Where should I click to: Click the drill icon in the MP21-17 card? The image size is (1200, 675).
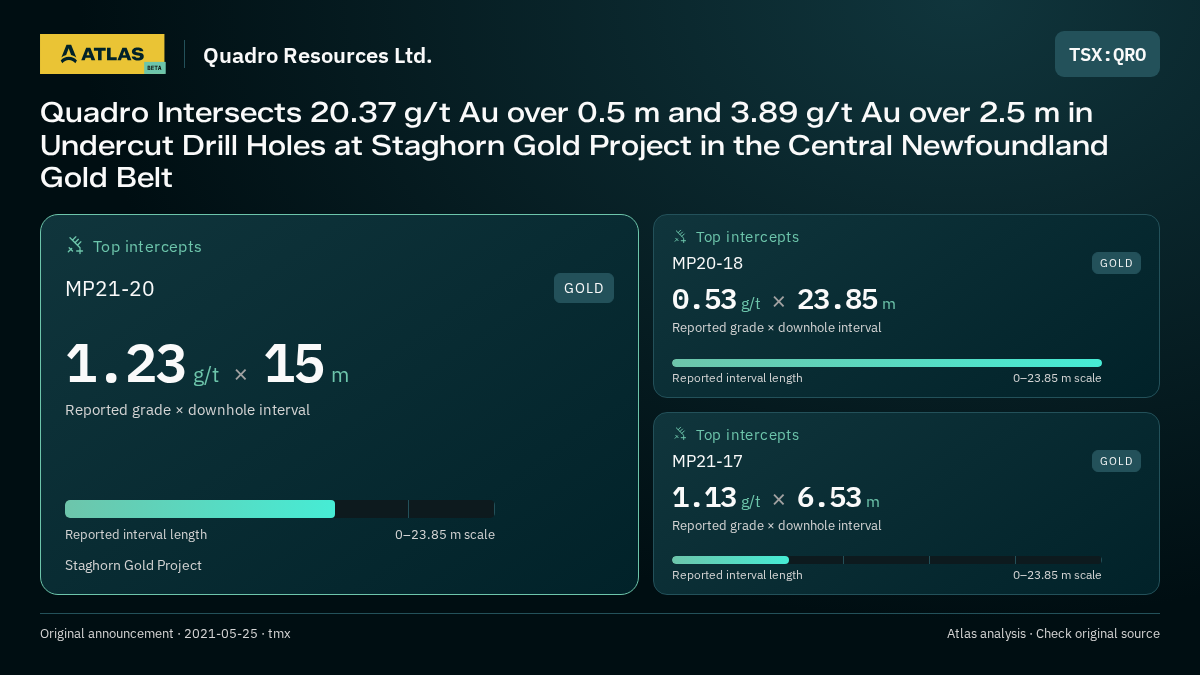pos(680,434)
